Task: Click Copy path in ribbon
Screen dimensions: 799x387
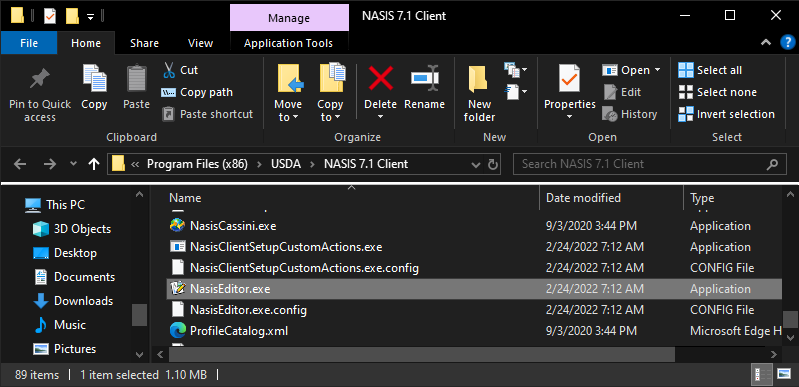Action: [x=197, y=92]
